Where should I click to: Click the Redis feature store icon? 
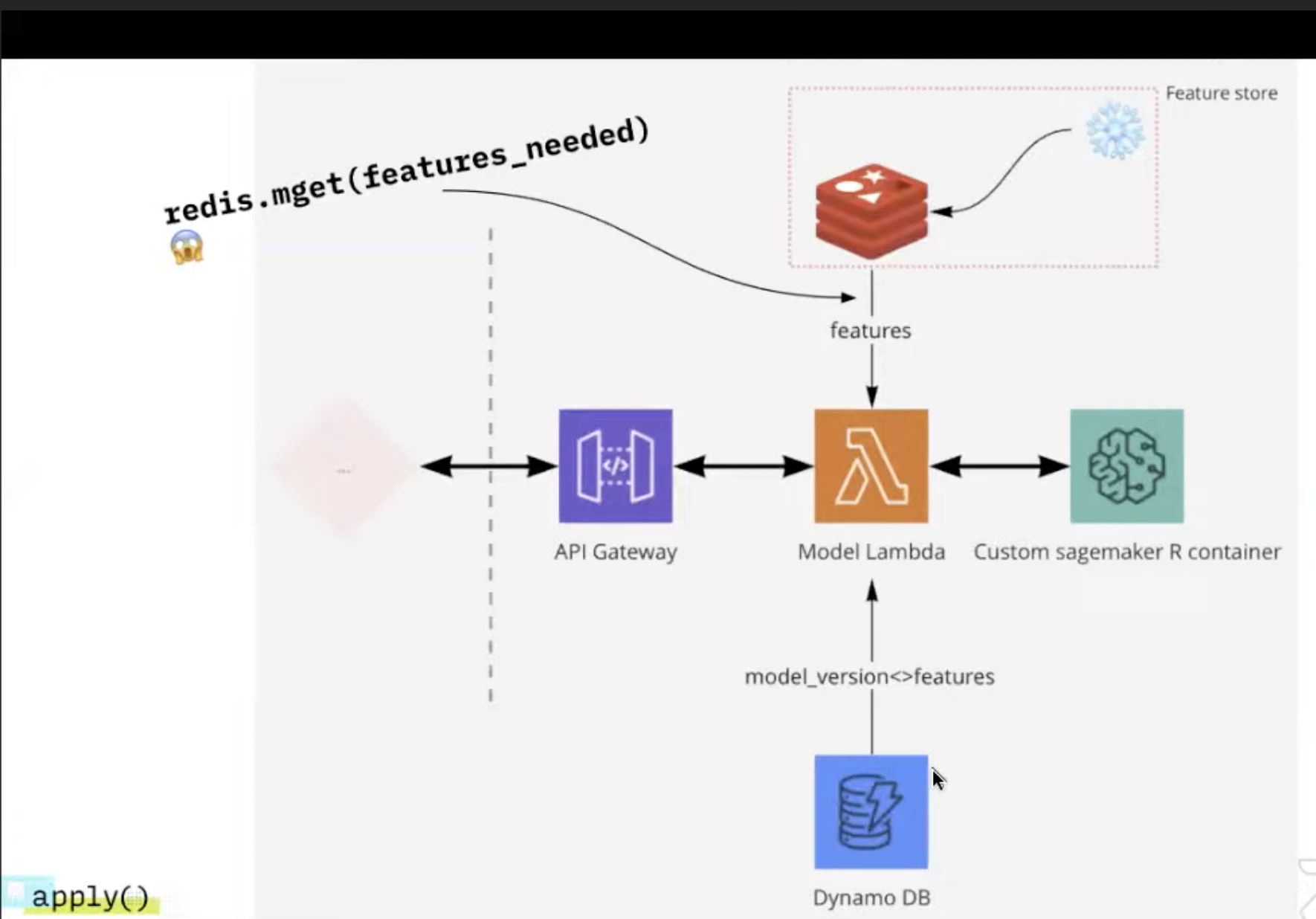coord(871,211)
